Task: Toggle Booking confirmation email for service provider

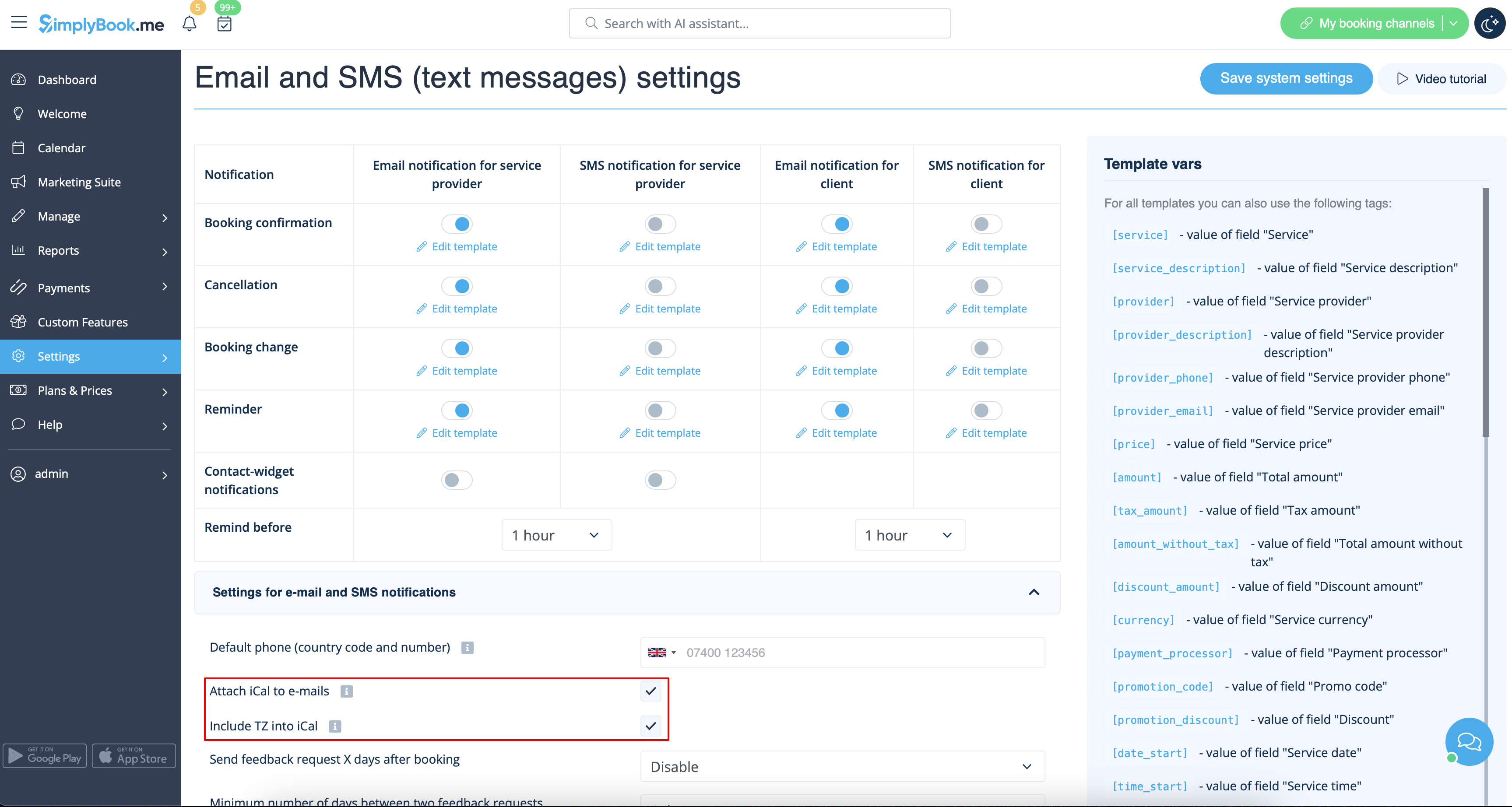Action: [457, 224]
